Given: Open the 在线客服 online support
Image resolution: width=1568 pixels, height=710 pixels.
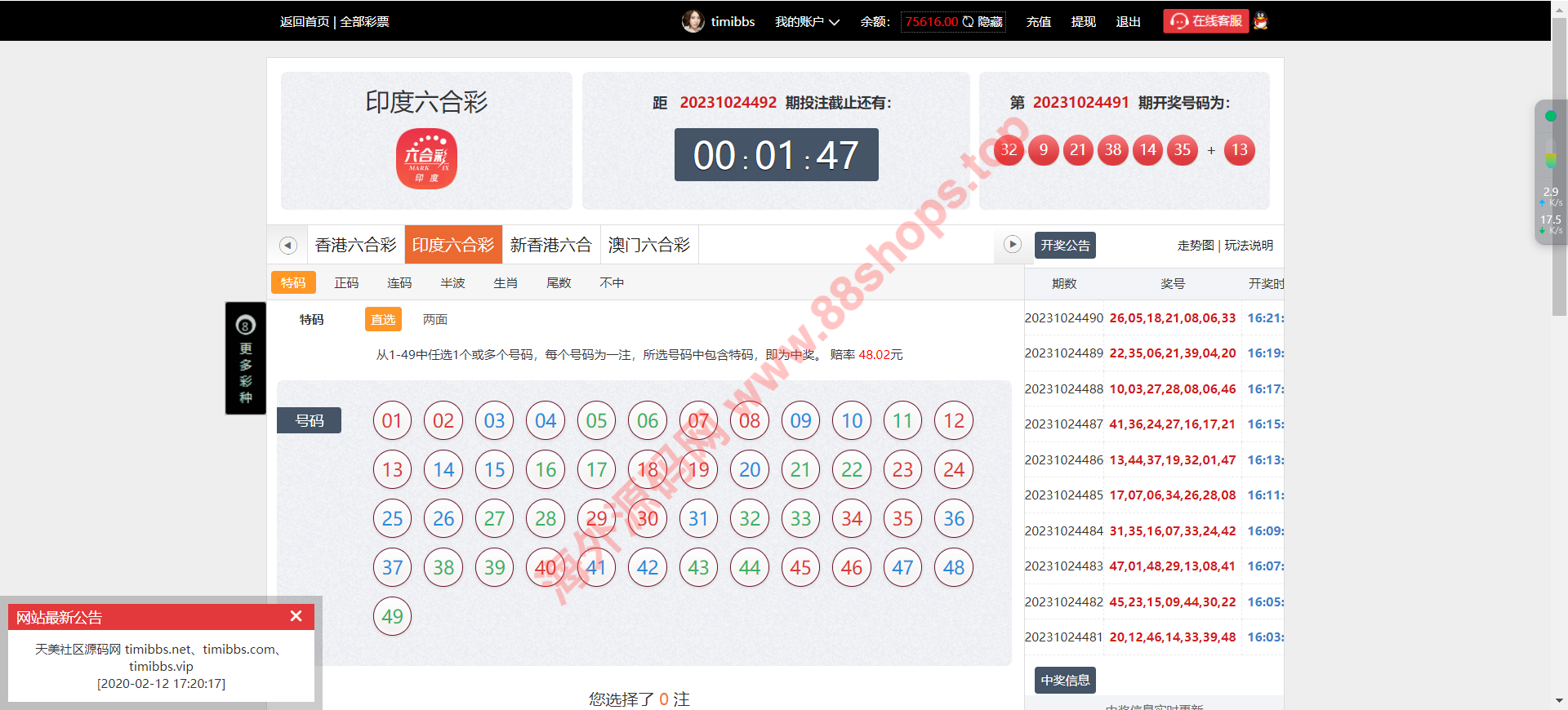Looking at the screenshot, I should [1206, 21].
